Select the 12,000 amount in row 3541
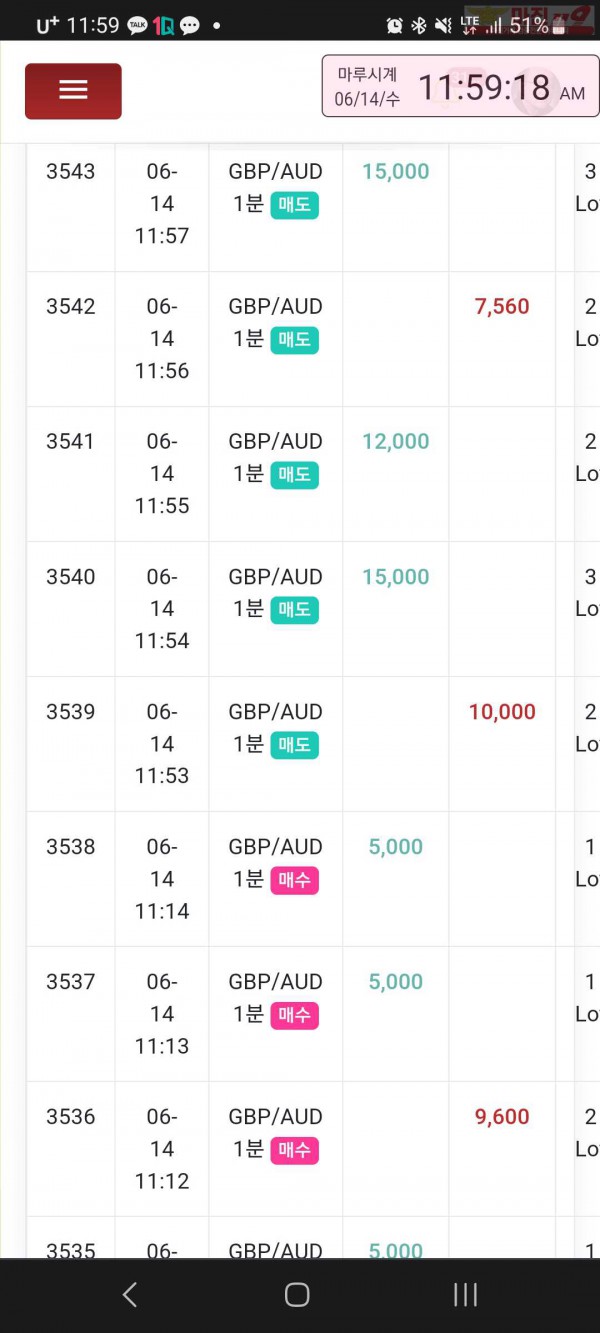Image resolution: width=600 pixels, height=1333 pixels. point(396,442)
